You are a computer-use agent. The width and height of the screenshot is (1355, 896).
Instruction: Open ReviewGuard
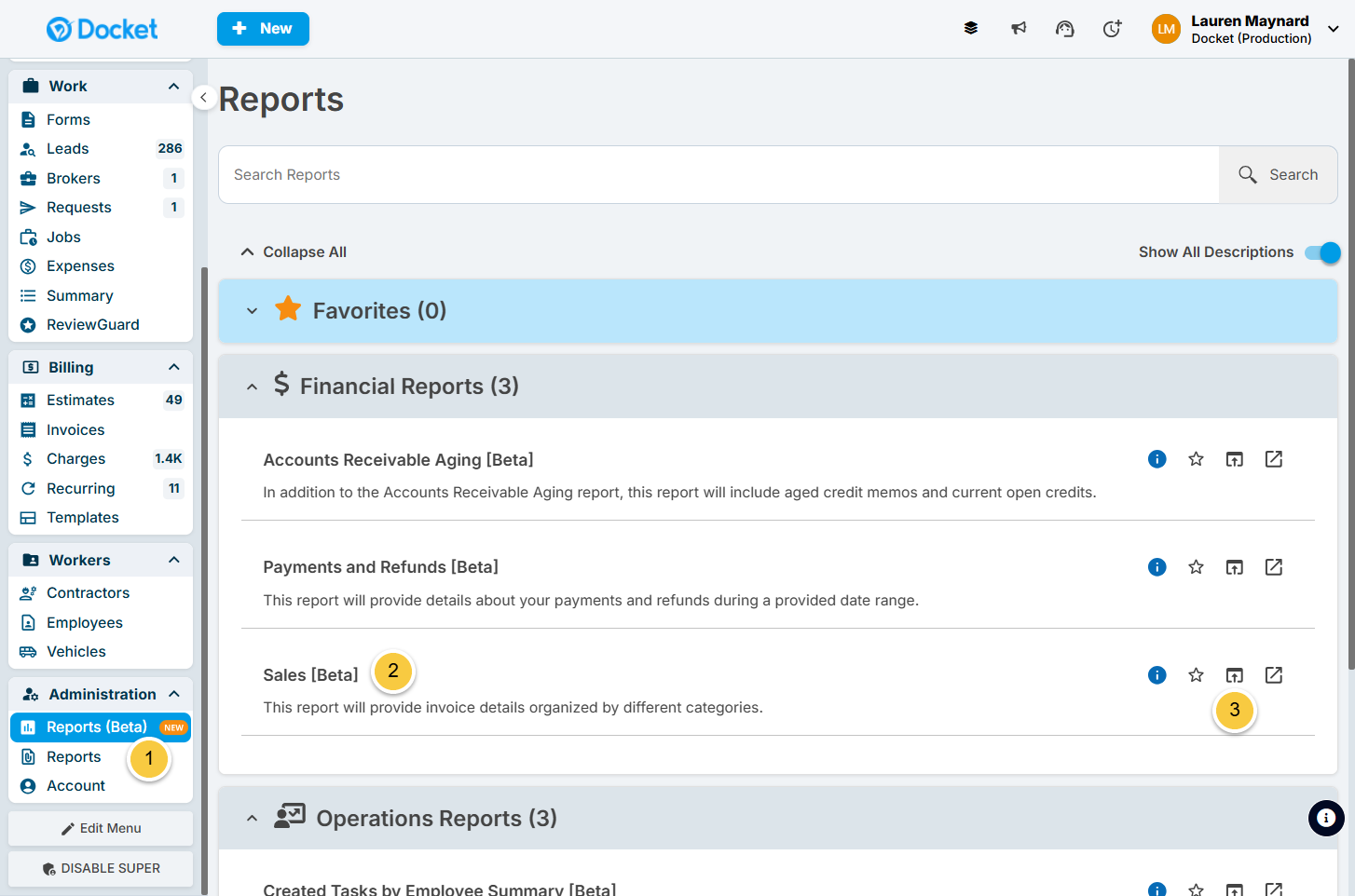(x=101, y=324)
